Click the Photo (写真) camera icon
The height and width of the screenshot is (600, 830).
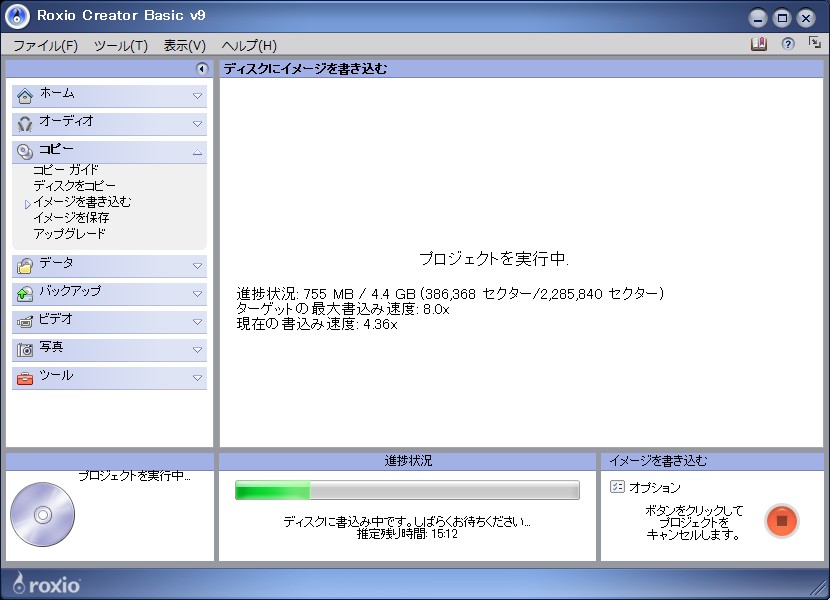click(x=24, y=350)
